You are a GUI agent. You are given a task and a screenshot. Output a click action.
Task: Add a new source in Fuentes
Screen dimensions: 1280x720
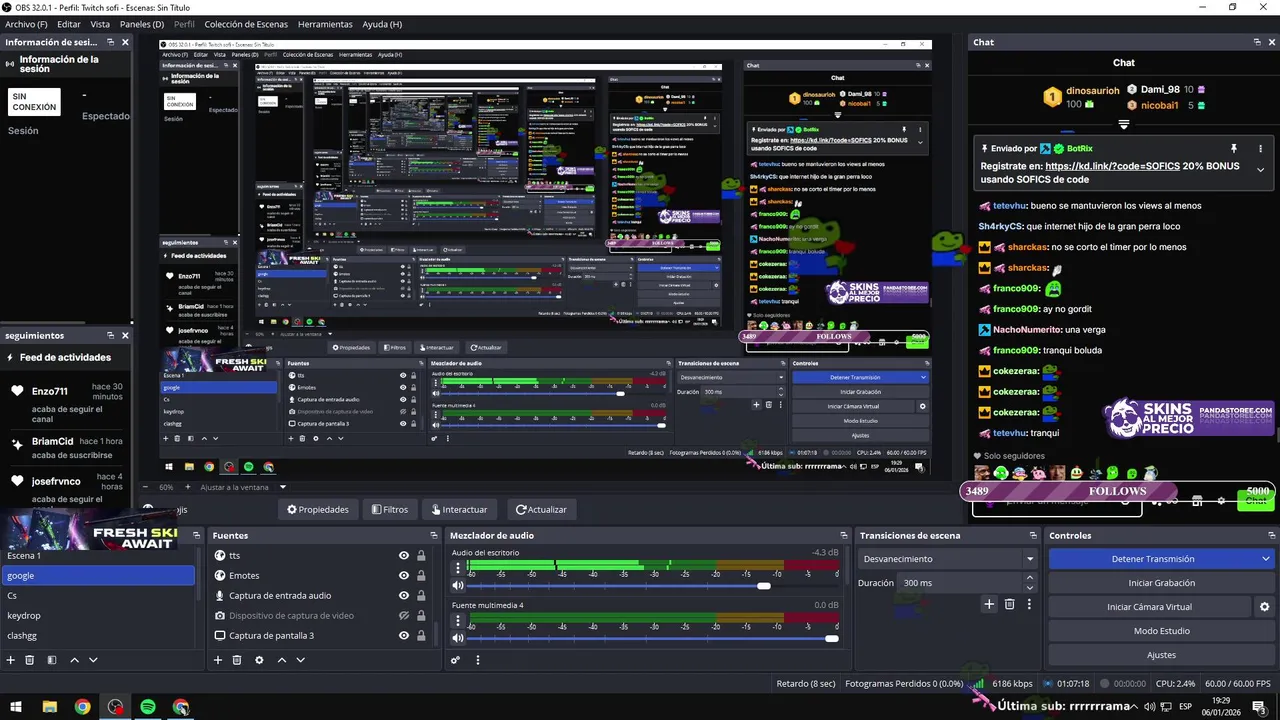218,660
